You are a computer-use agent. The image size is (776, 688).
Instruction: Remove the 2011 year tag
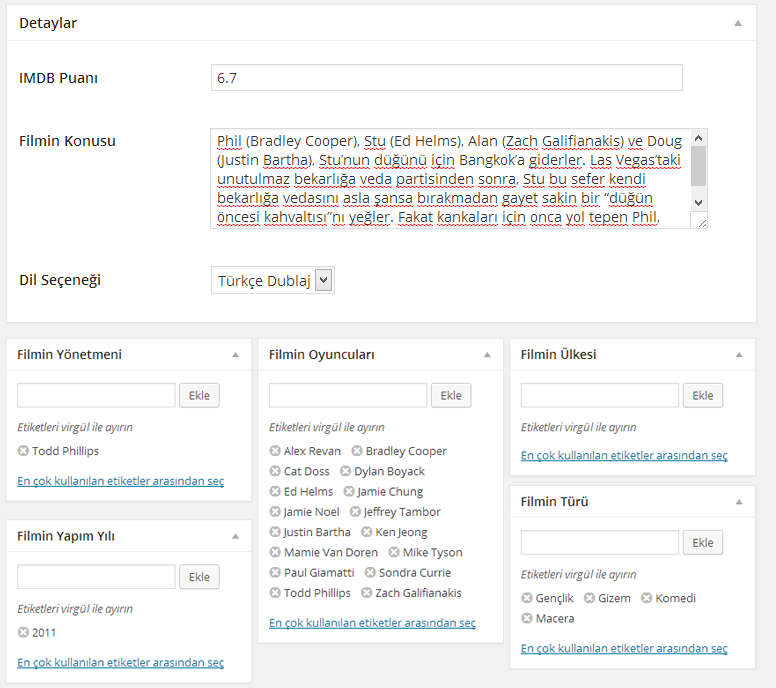[x=23, y=632]
